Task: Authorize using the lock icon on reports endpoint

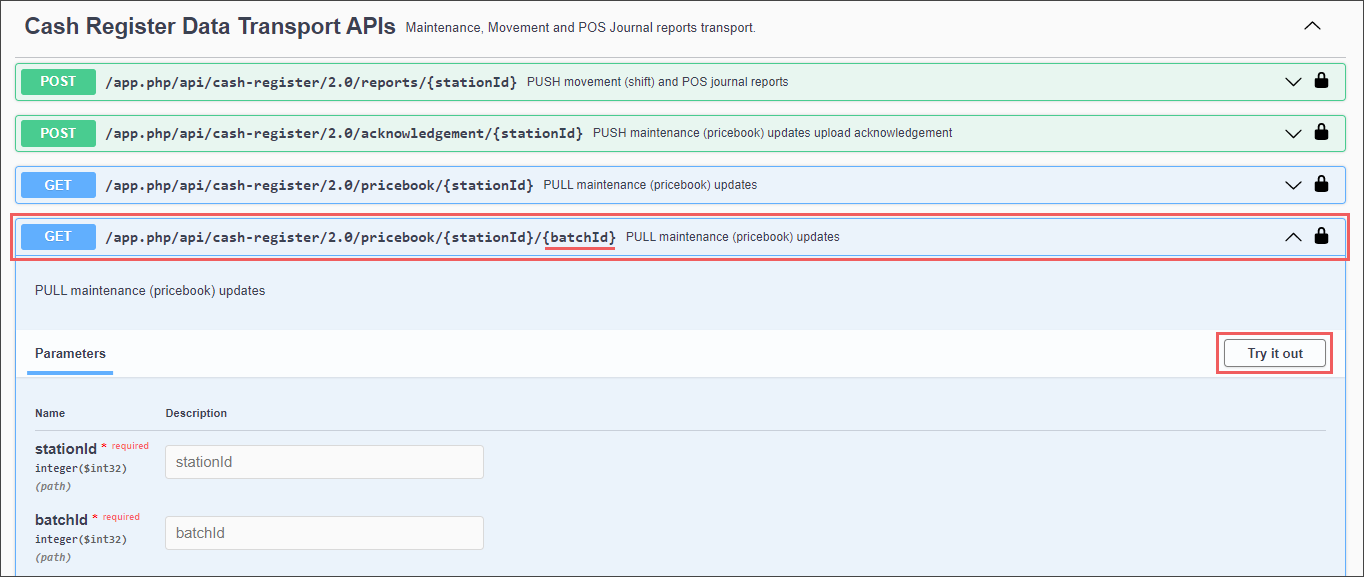Action: coord(1321,81)
